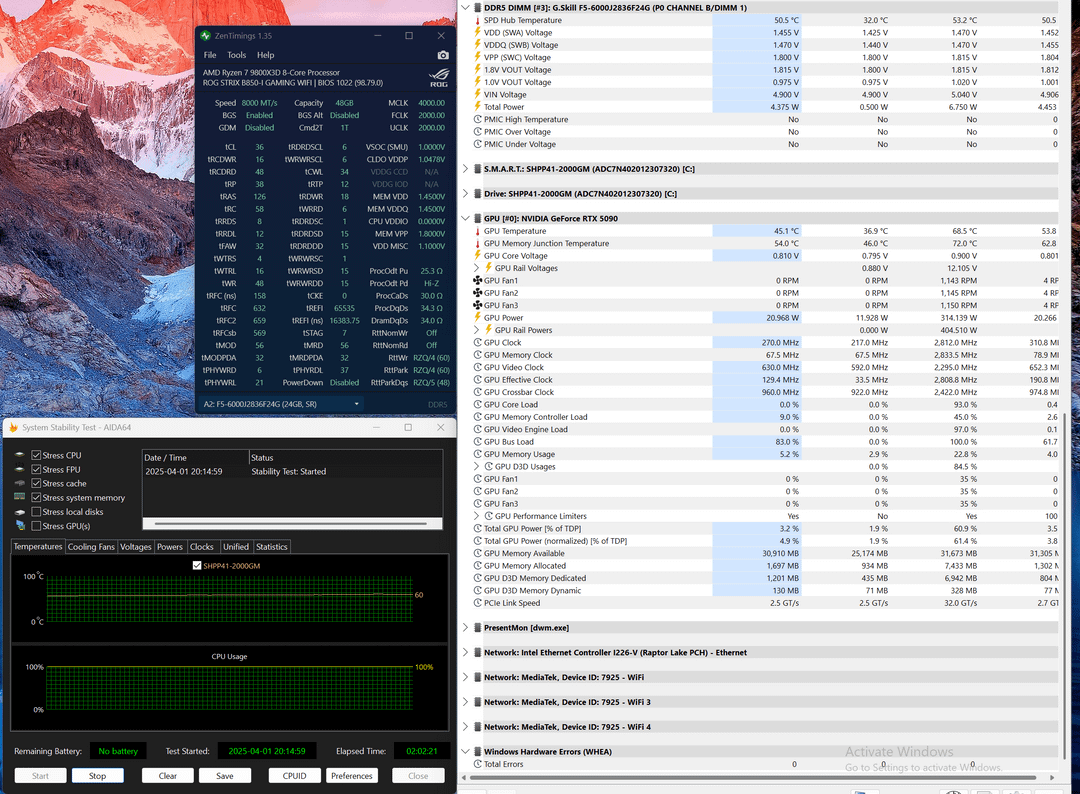1080x794 pixels.
Task: Expand GPU D3D Usages
Action: (477, 467)
